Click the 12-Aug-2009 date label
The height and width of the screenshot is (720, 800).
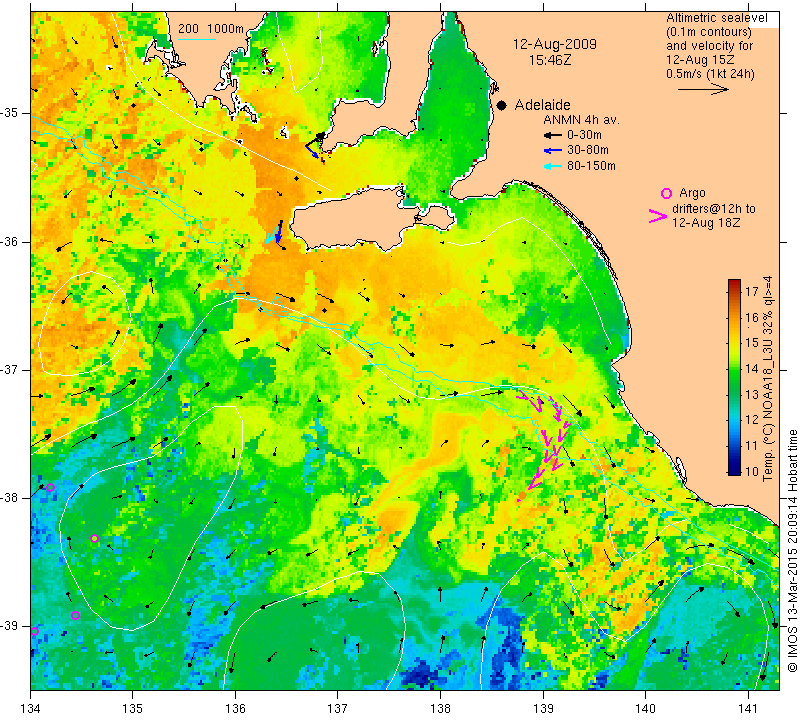pos(555,44)
